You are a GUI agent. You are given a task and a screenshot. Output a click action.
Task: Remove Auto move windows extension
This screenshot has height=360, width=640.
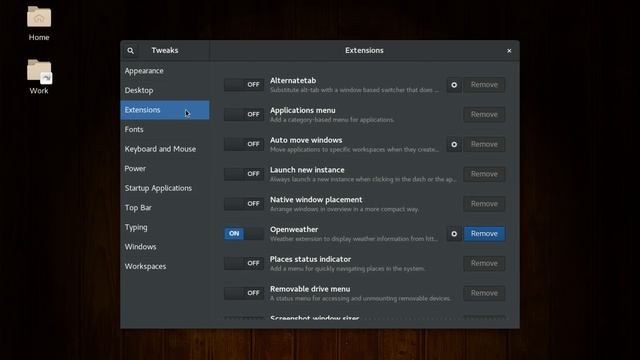[484, 144]
